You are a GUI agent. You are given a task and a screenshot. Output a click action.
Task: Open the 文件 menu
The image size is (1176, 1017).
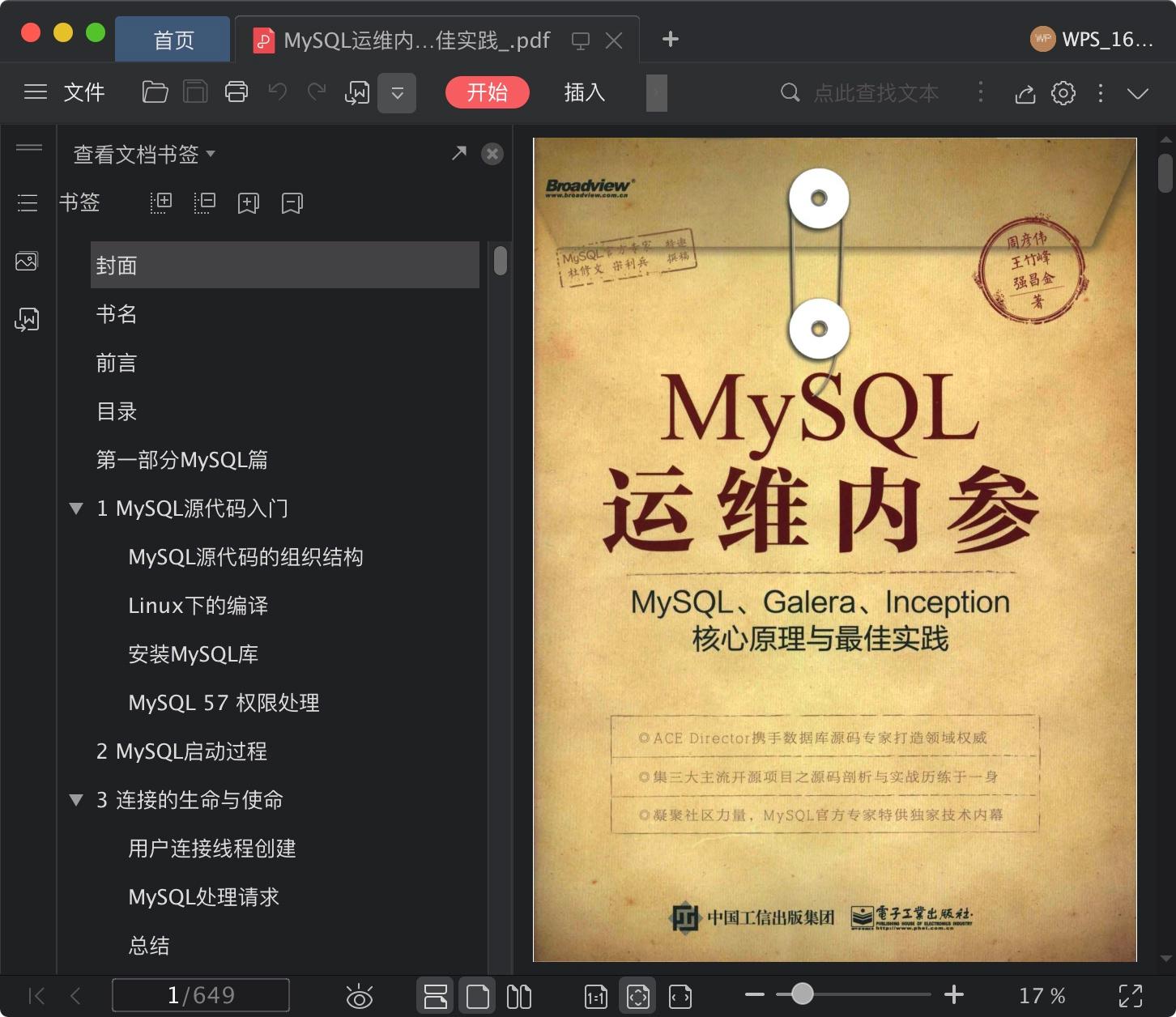pyautogui.click(x=84, y=92)
